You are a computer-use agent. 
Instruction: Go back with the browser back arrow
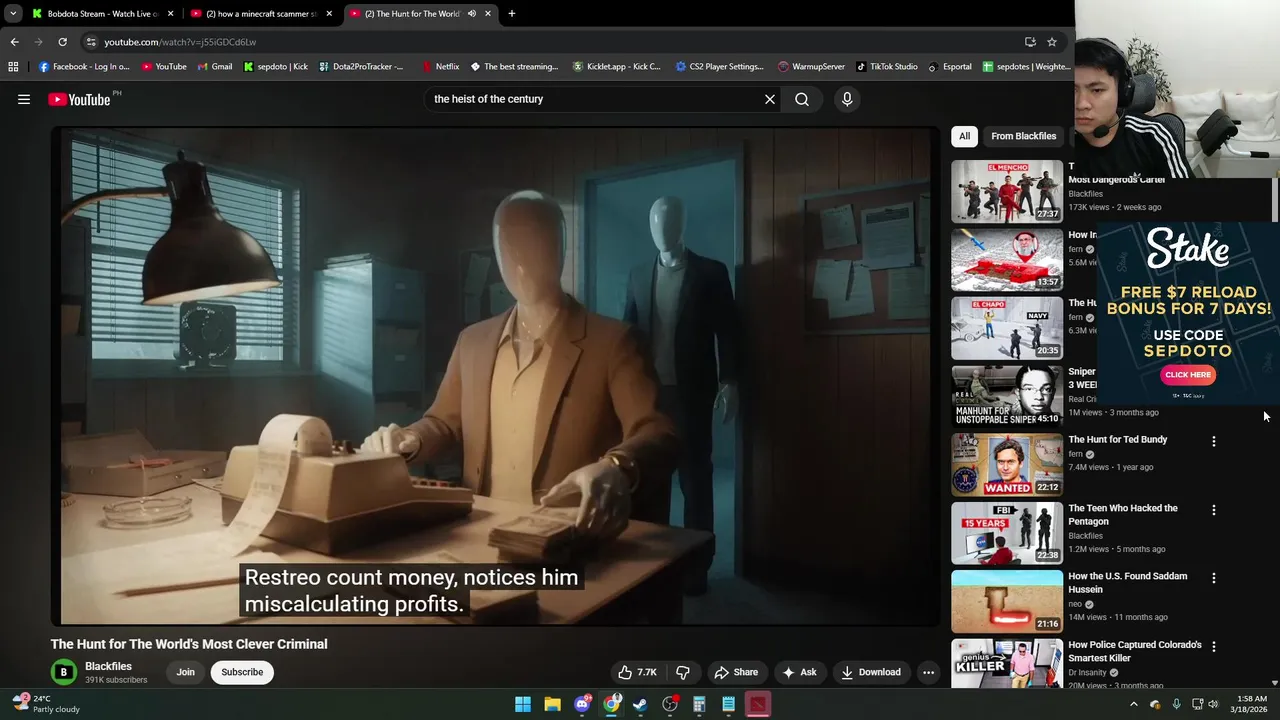click(x=14, y=42)
